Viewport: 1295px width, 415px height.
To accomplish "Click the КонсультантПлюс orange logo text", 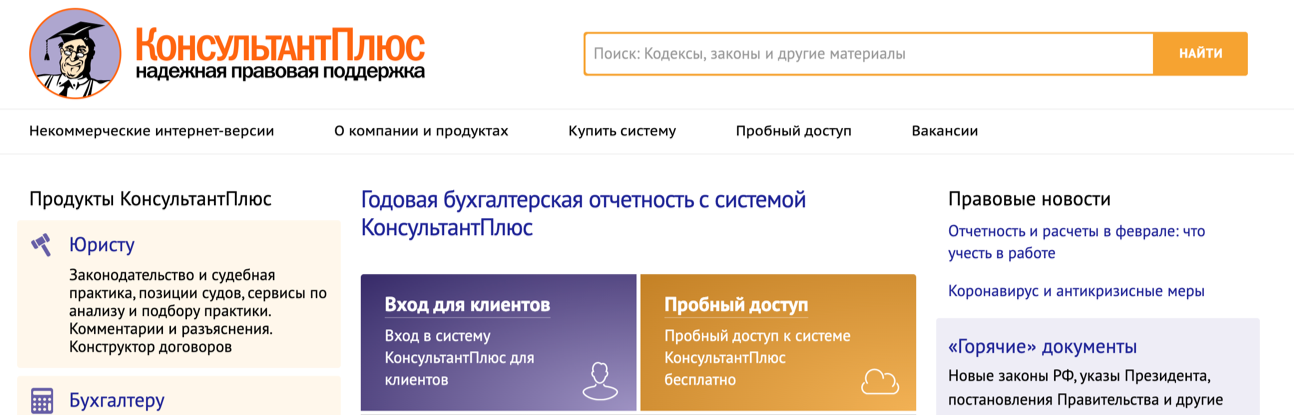I will click(280, 44).
